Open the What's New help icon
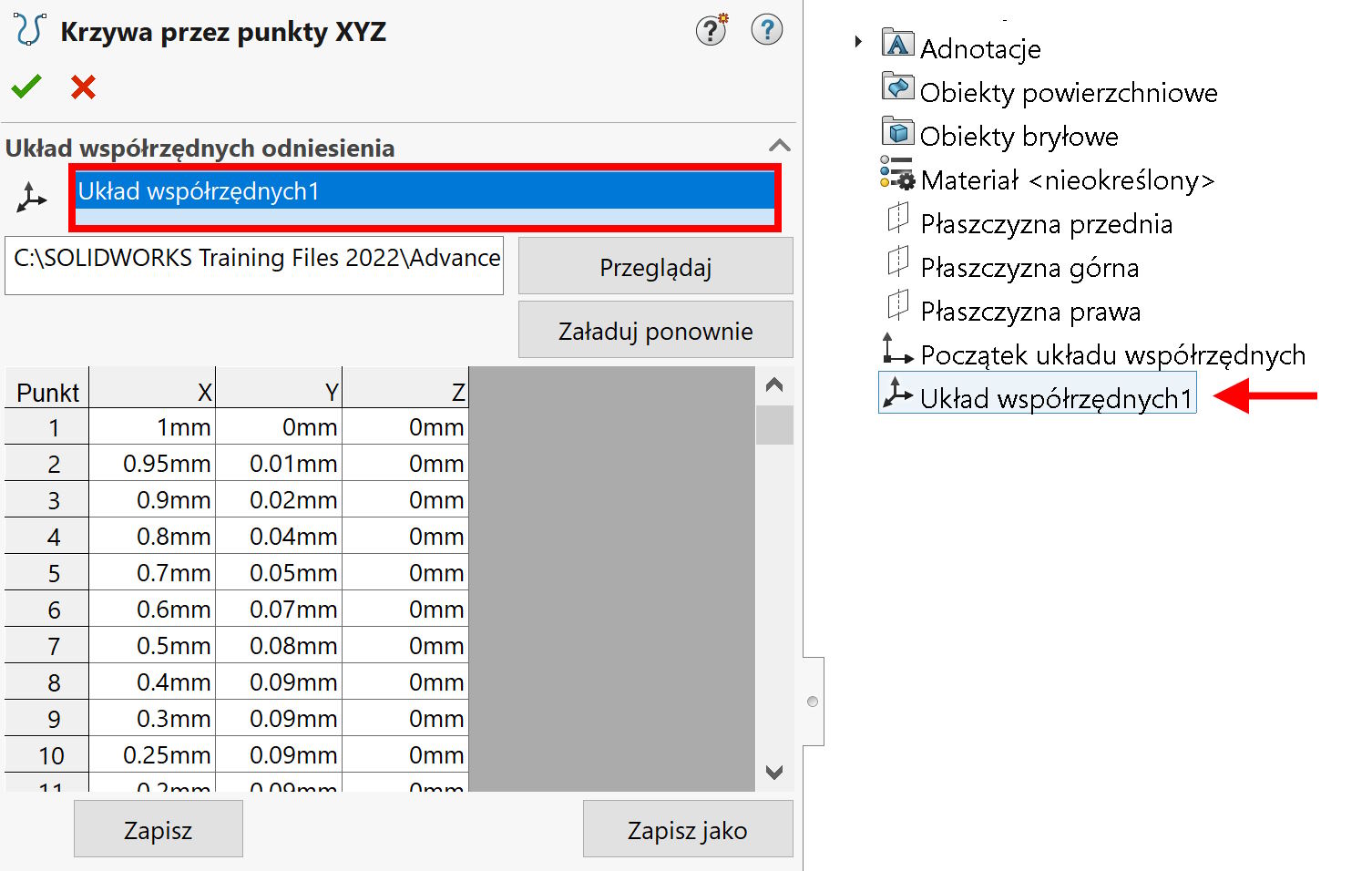The image size is (1372, 871). click(x=710, y=29)
